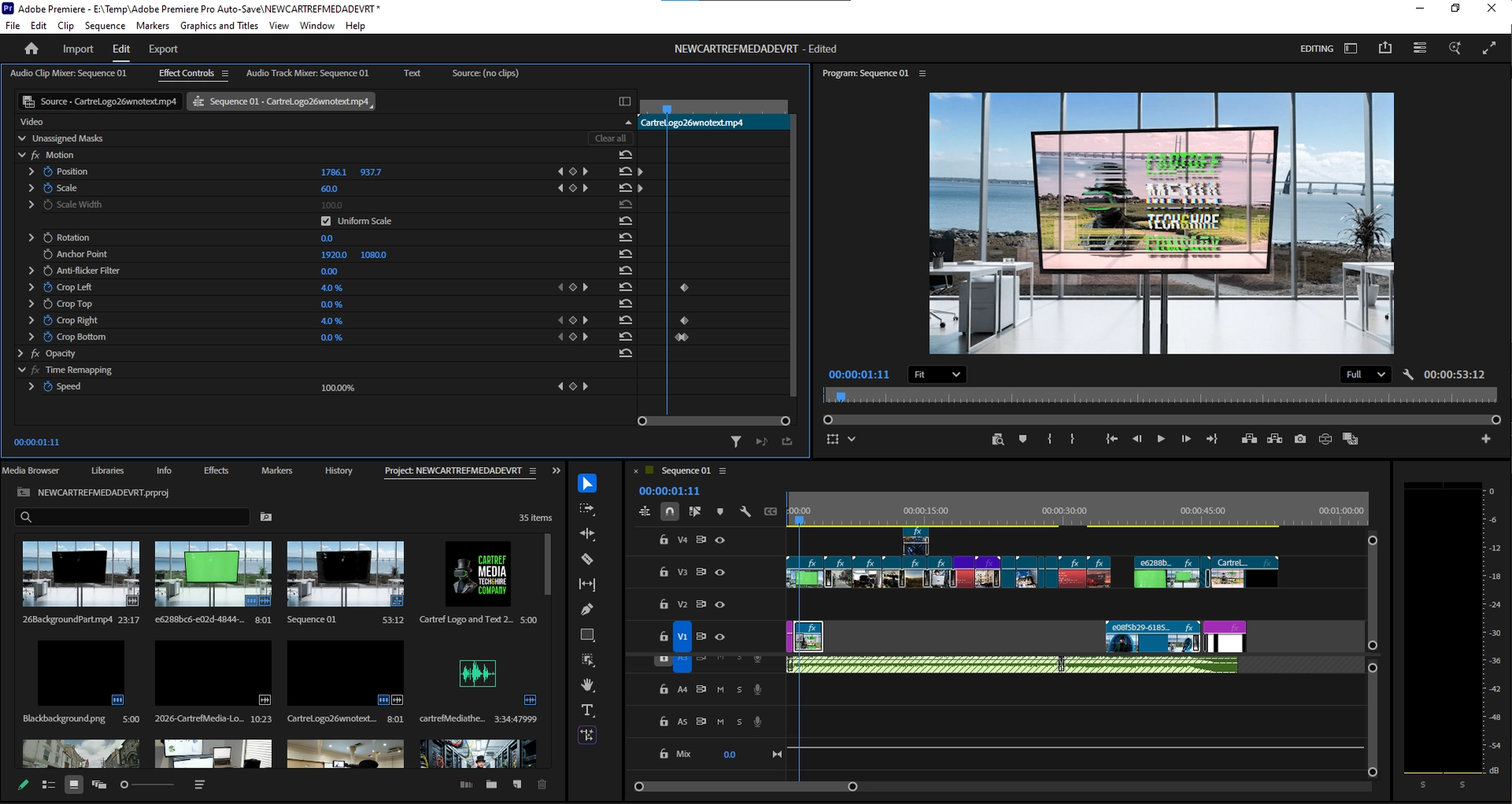Open timeline display settings wrench

coord(745,512)
